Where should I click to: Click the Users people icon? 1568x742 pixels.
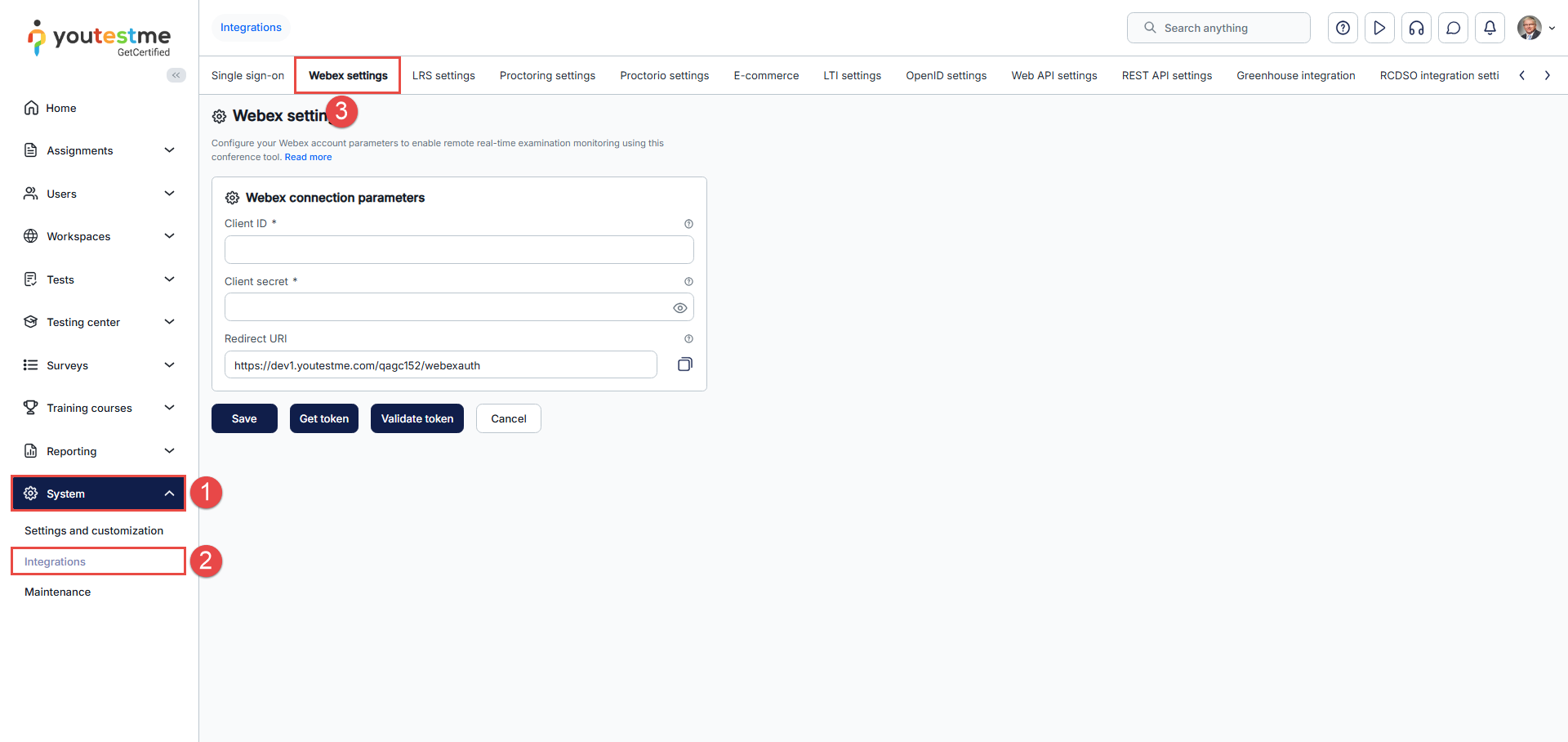coord(31,194)
